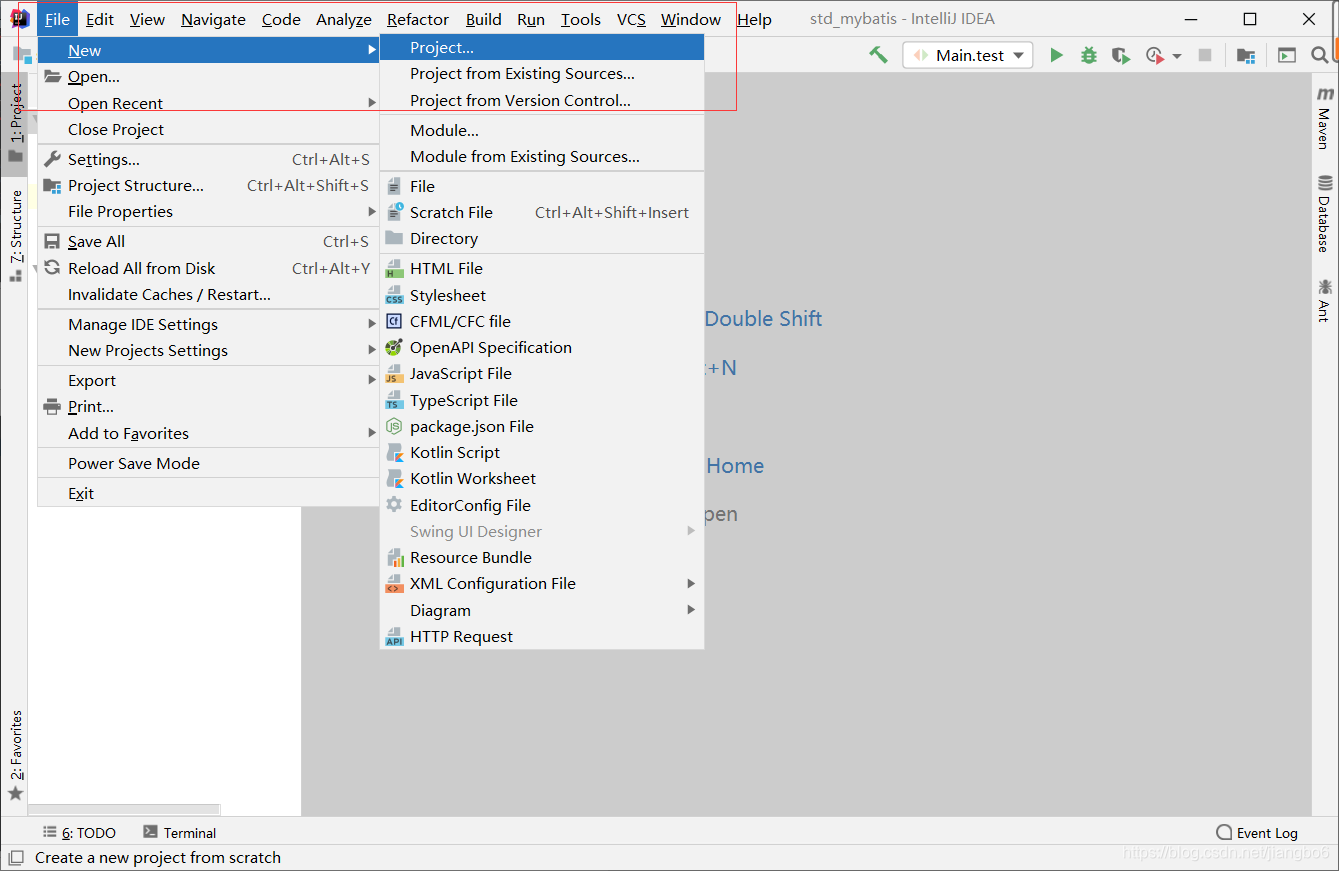Open the Main.test run configuration dropdown
Image resolution: width=1339 pixels, height=871 pixels.
[x=968, y=56]
